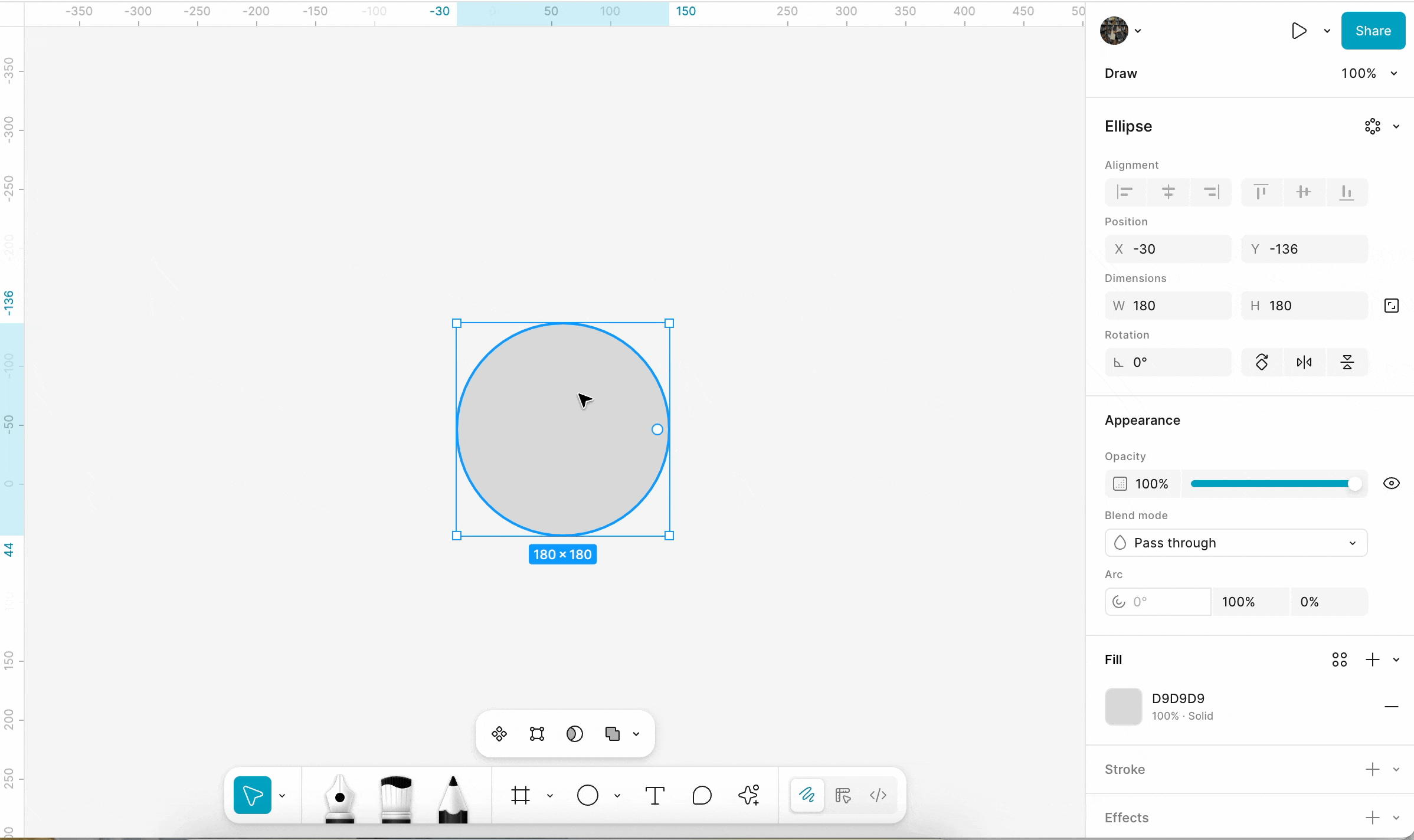The height and width of the screenshot is (840, 1414).
Task: Click Create component icon in floating toolbar
Action: [x=499, y=734]
